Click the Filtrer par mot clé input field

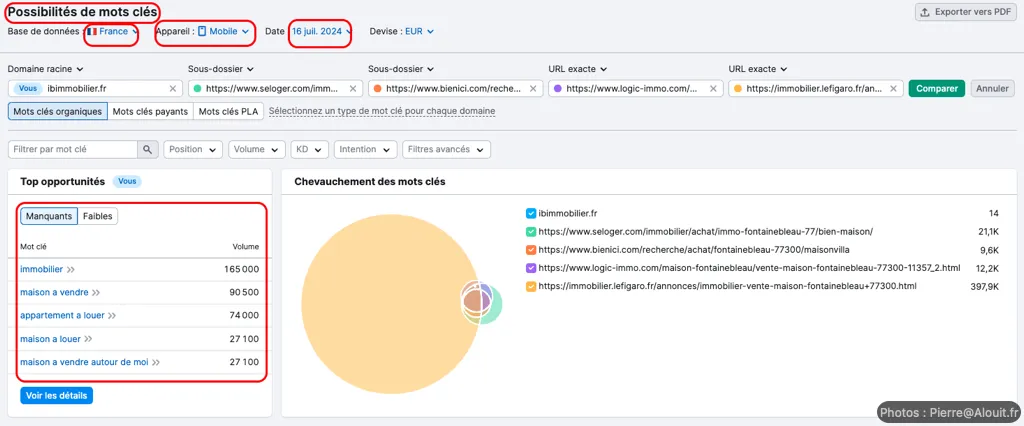[72, 150]
